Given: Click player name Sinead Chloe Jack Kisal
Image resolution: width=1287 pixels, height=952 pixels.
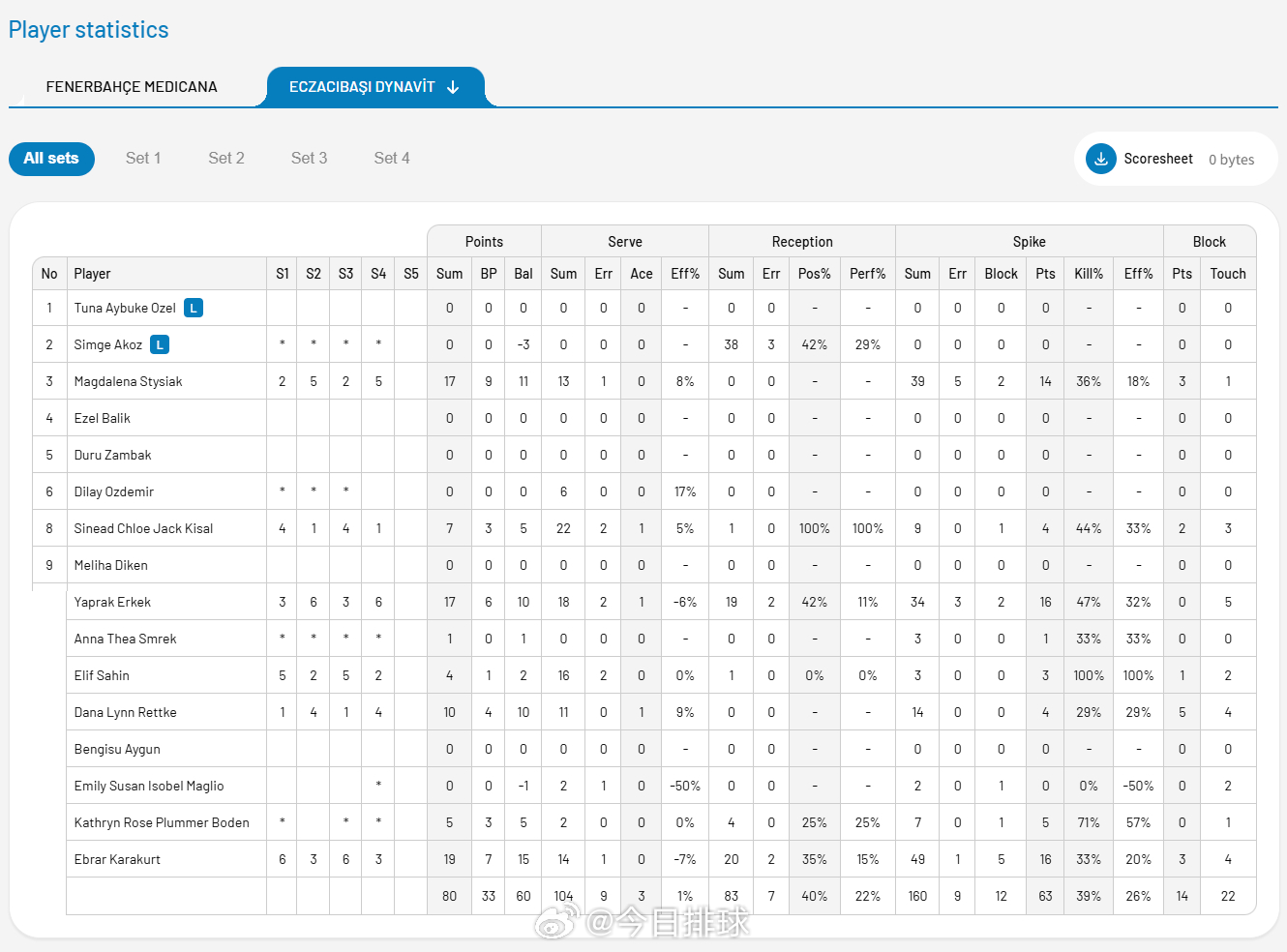Looking at the screenshot, I should [x=143, y=529].
